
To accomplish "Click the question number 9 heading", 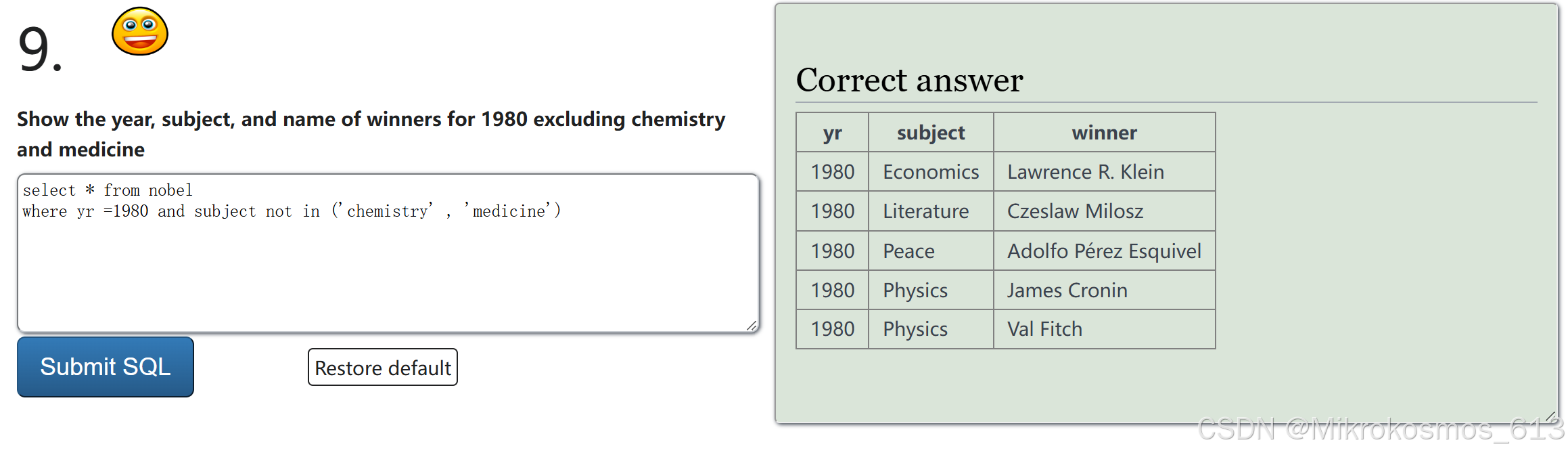I will click(39, 49).
